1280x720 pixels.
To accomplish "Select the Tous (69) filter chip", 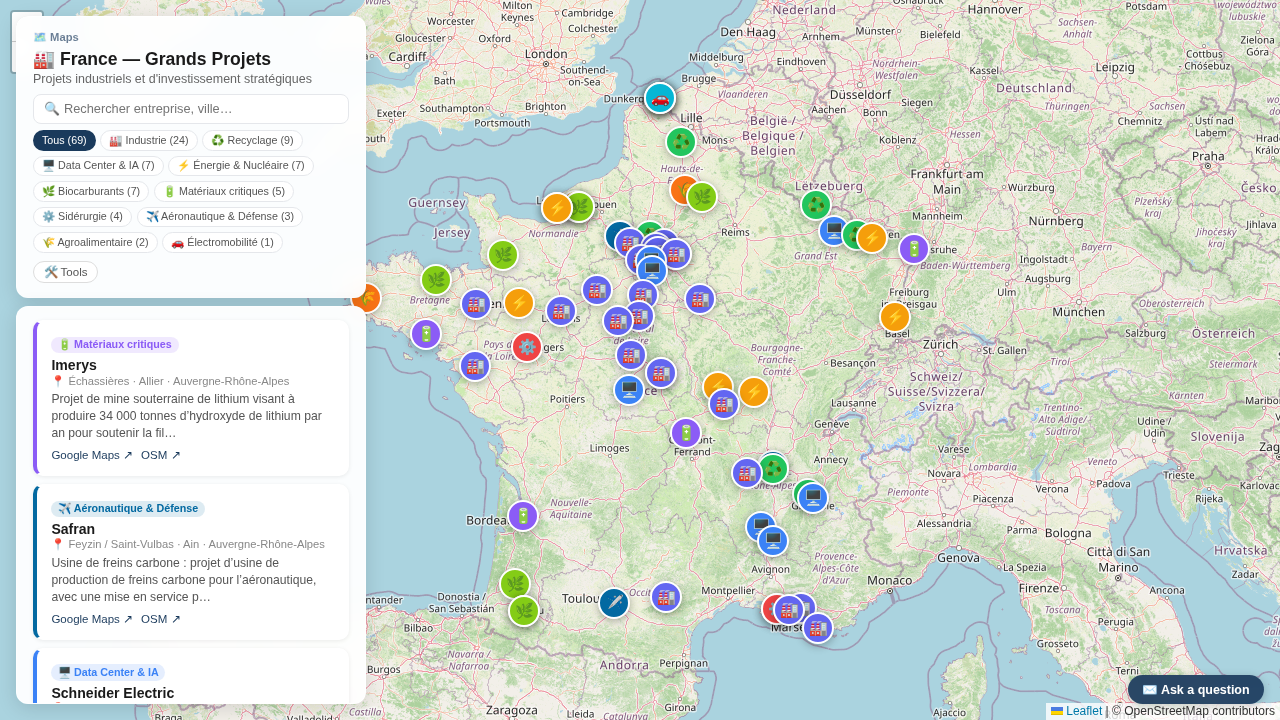I will pos(64,141).
